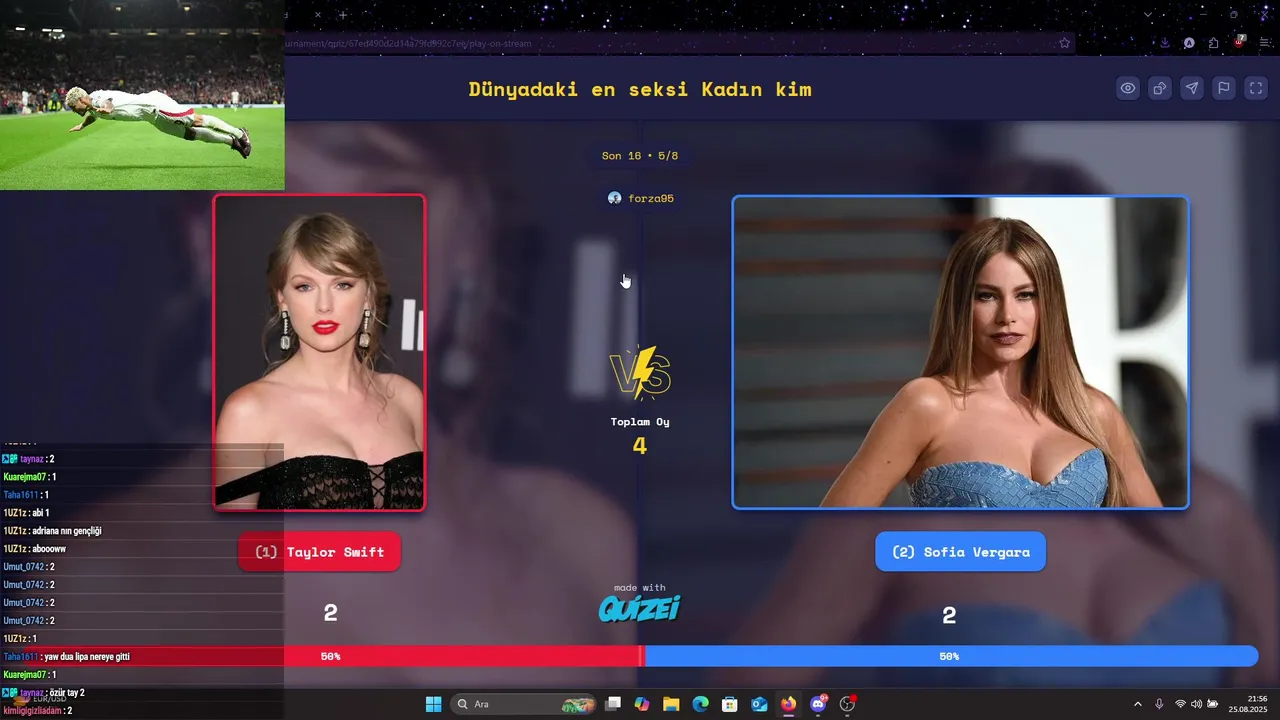Image resolution: width=1280 pixels, height=720 pixels.
Task: Open the OBS Studio taskbar icon
Action: [848, 704]
